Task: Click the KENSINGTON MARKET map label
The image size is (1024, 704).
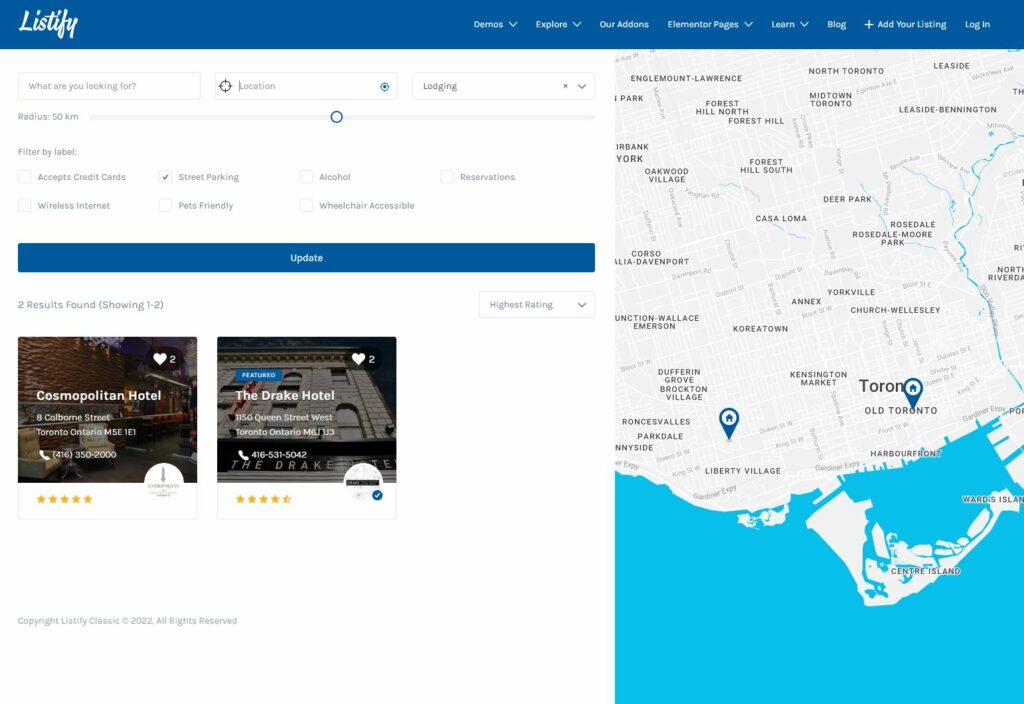Action: (818, 379)
